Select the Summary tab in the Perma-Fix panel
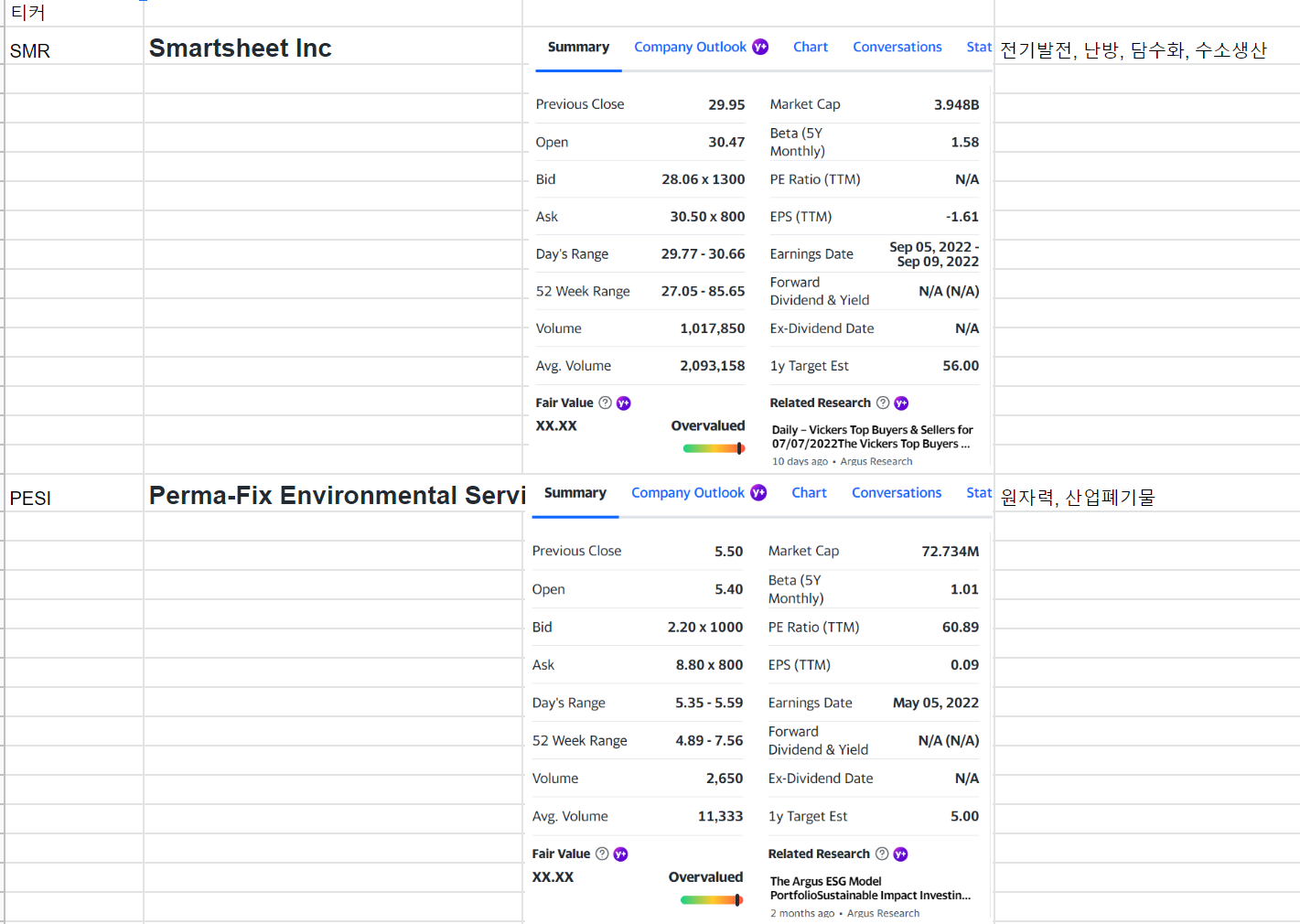 pyautogui.click(x=575, y=492)
